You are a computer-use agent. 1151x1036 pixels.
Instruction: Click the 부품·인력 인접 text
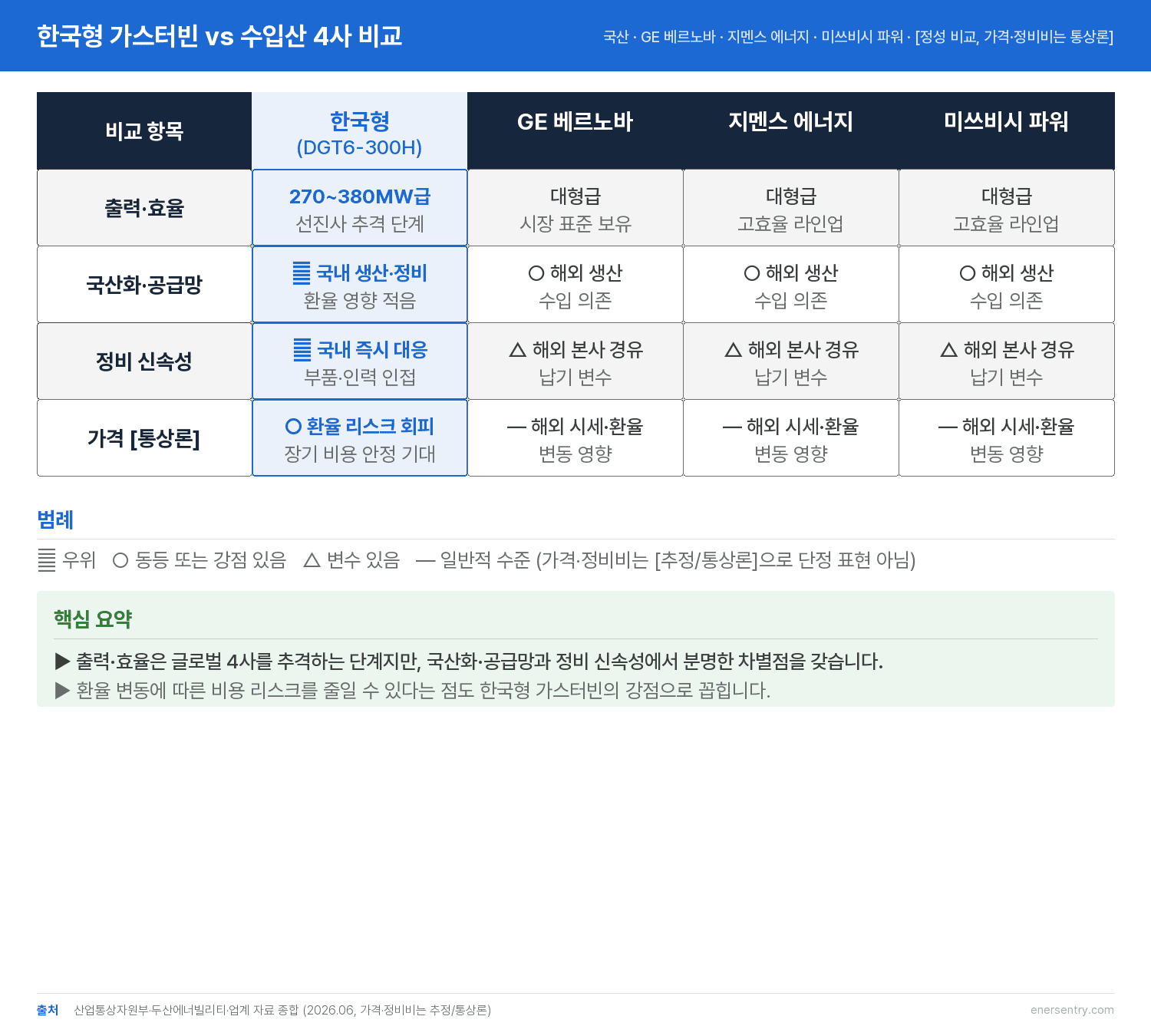360,377
